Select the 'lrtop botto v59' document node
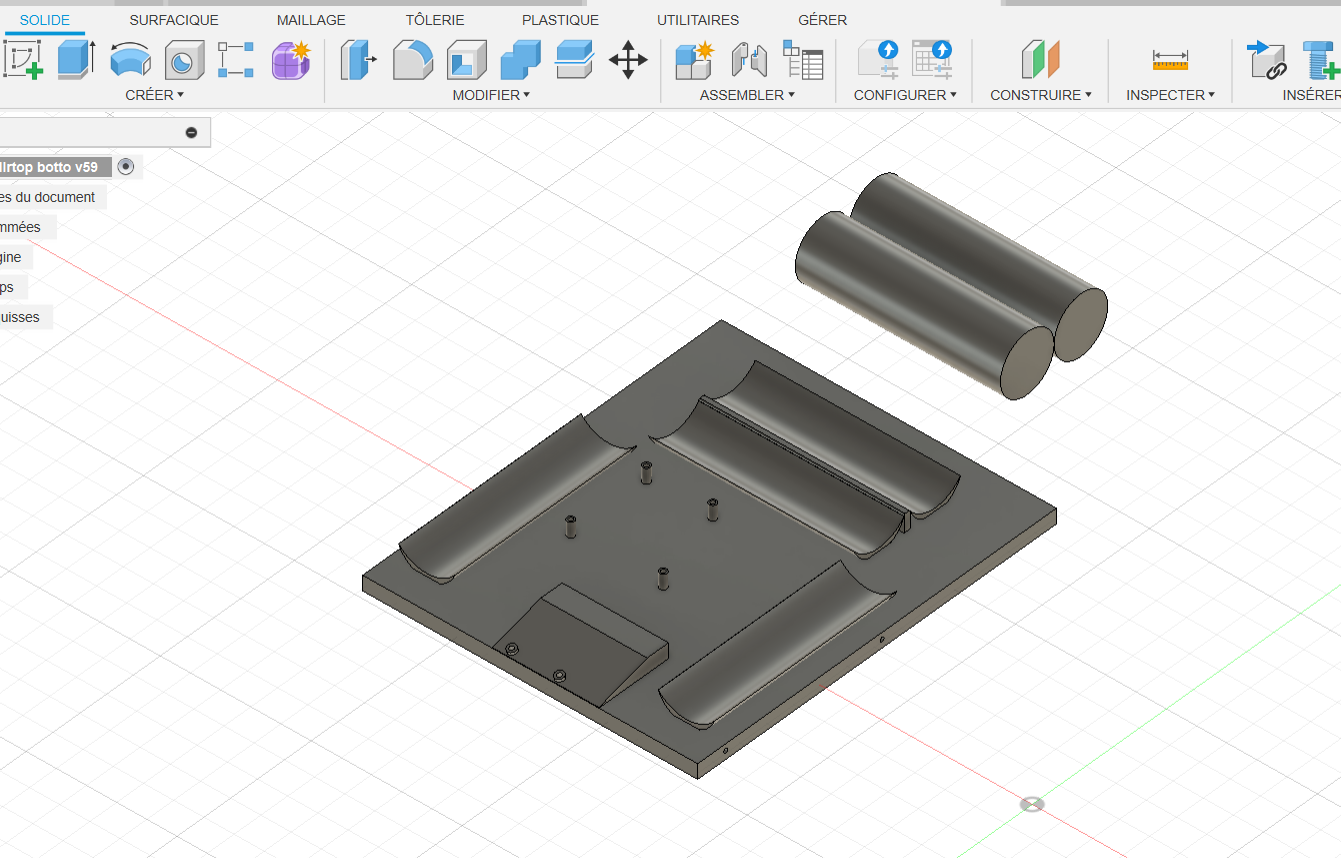The height and width of the screenshot is (858, 1341). pyautogui.click(x=55, y=167)
